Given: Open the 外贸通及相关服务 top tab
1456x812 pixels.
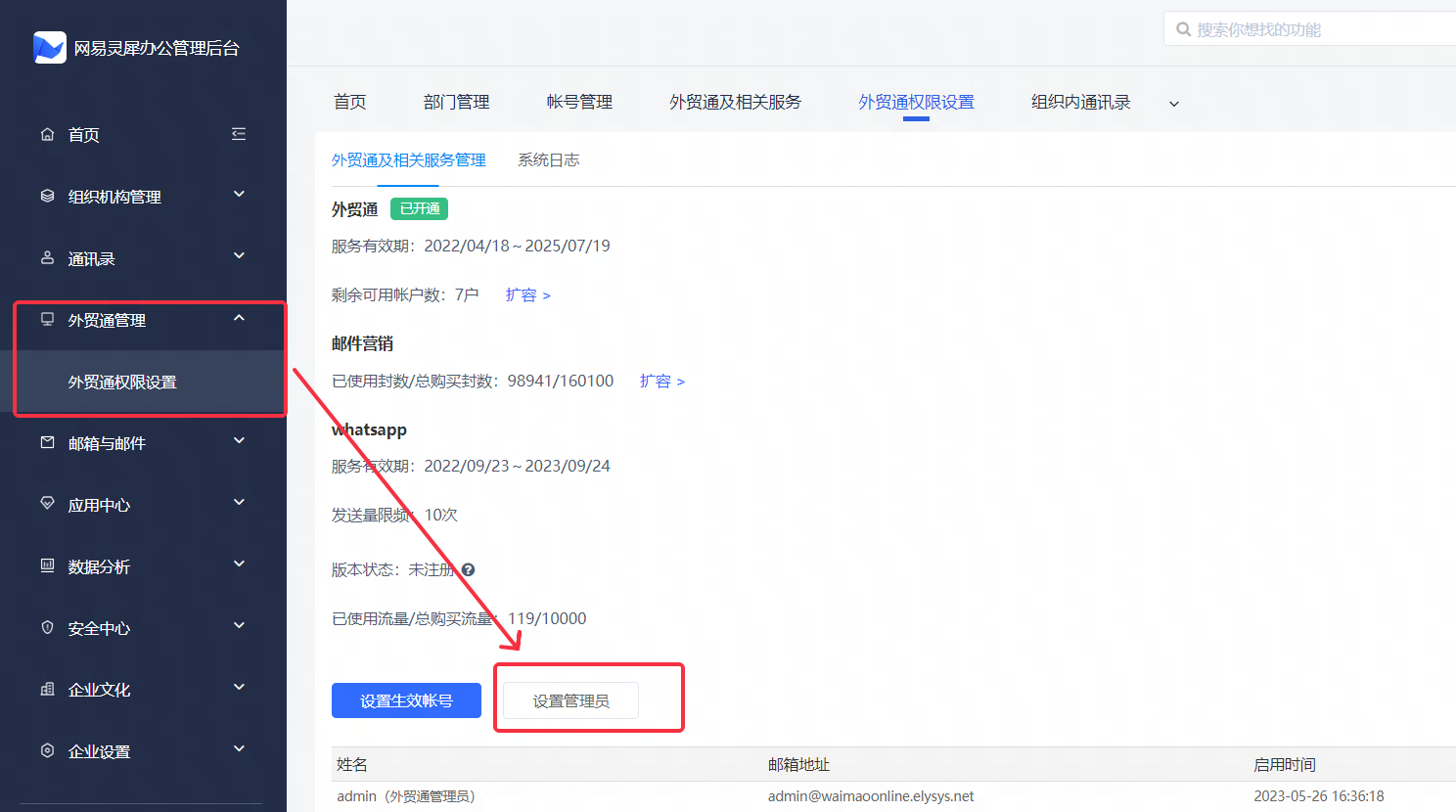Looking at the screenshot, I should [736, 102].
